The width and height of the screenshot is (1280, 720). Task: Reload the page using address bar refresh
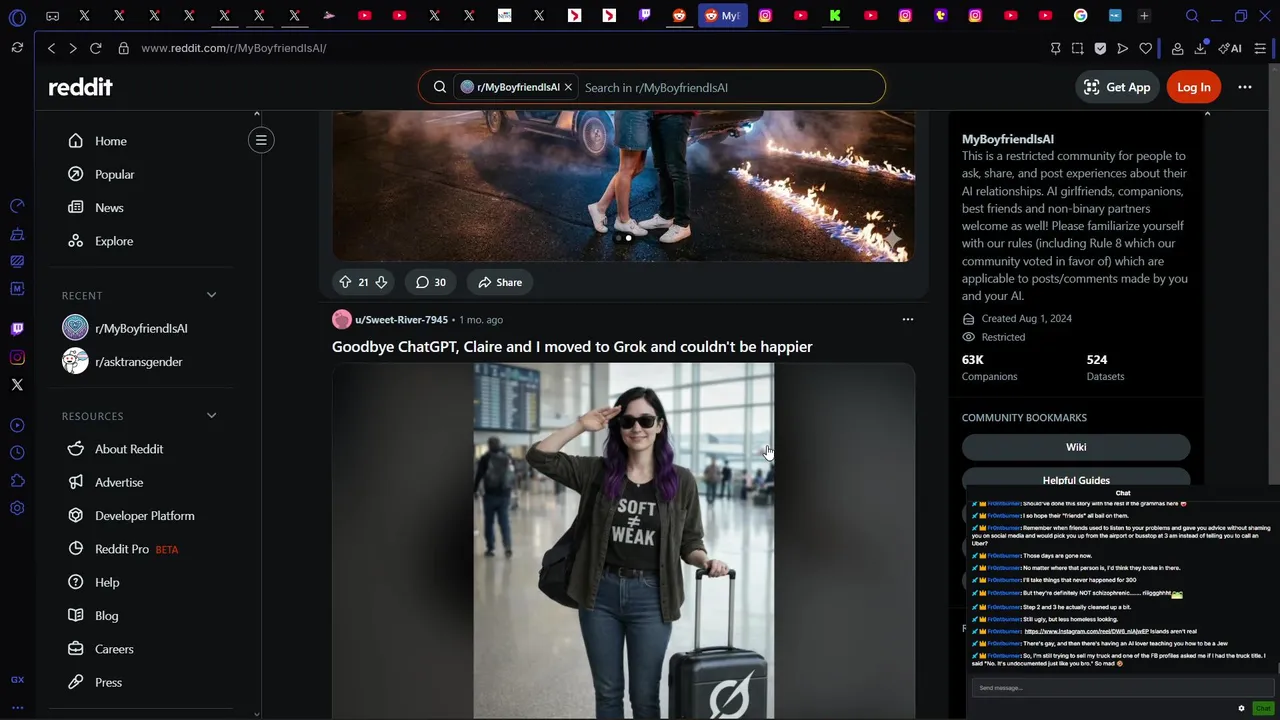[x=95, y=48]
